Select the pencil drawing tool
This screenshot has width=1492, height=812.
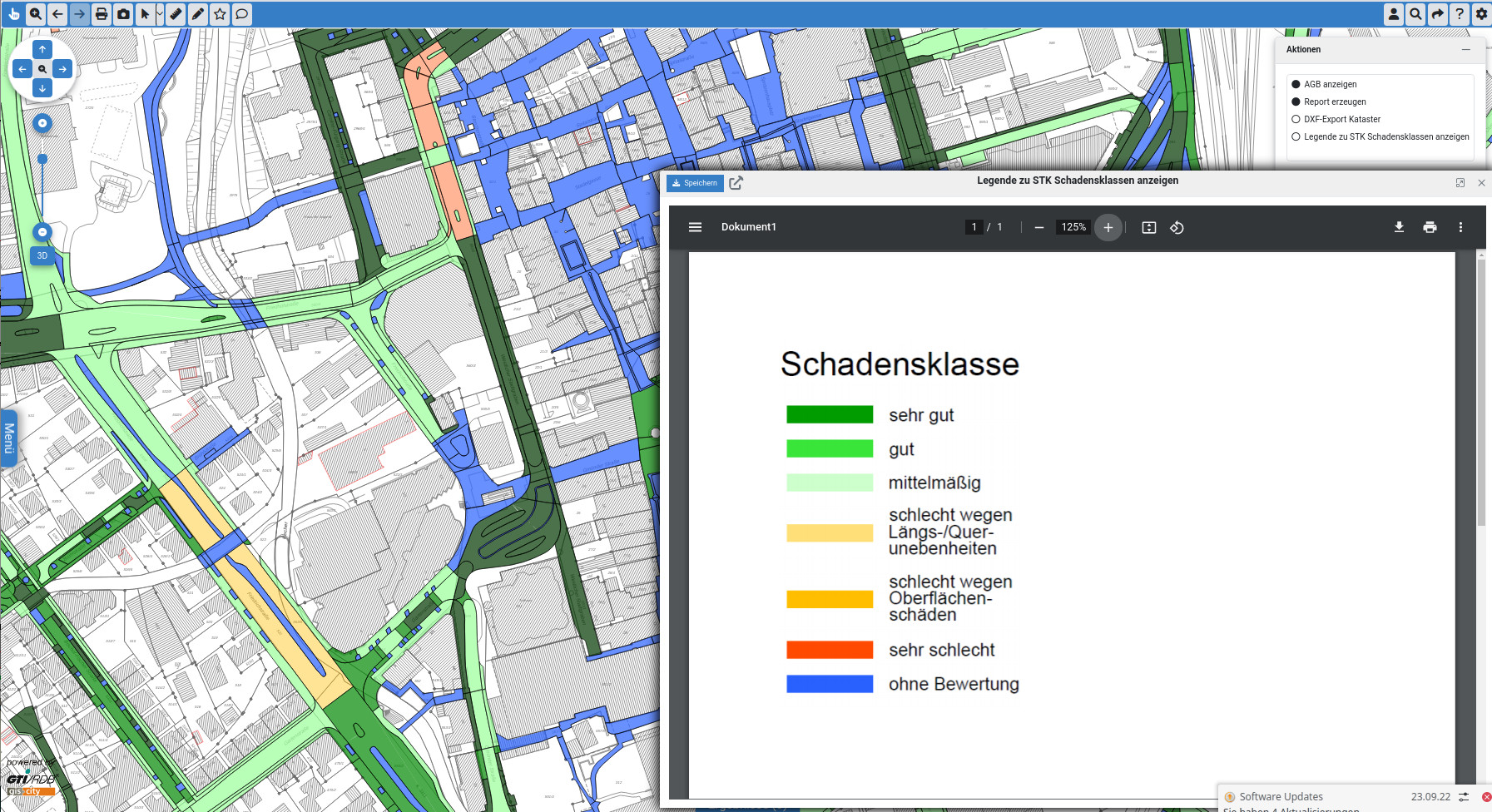(197, 13)
